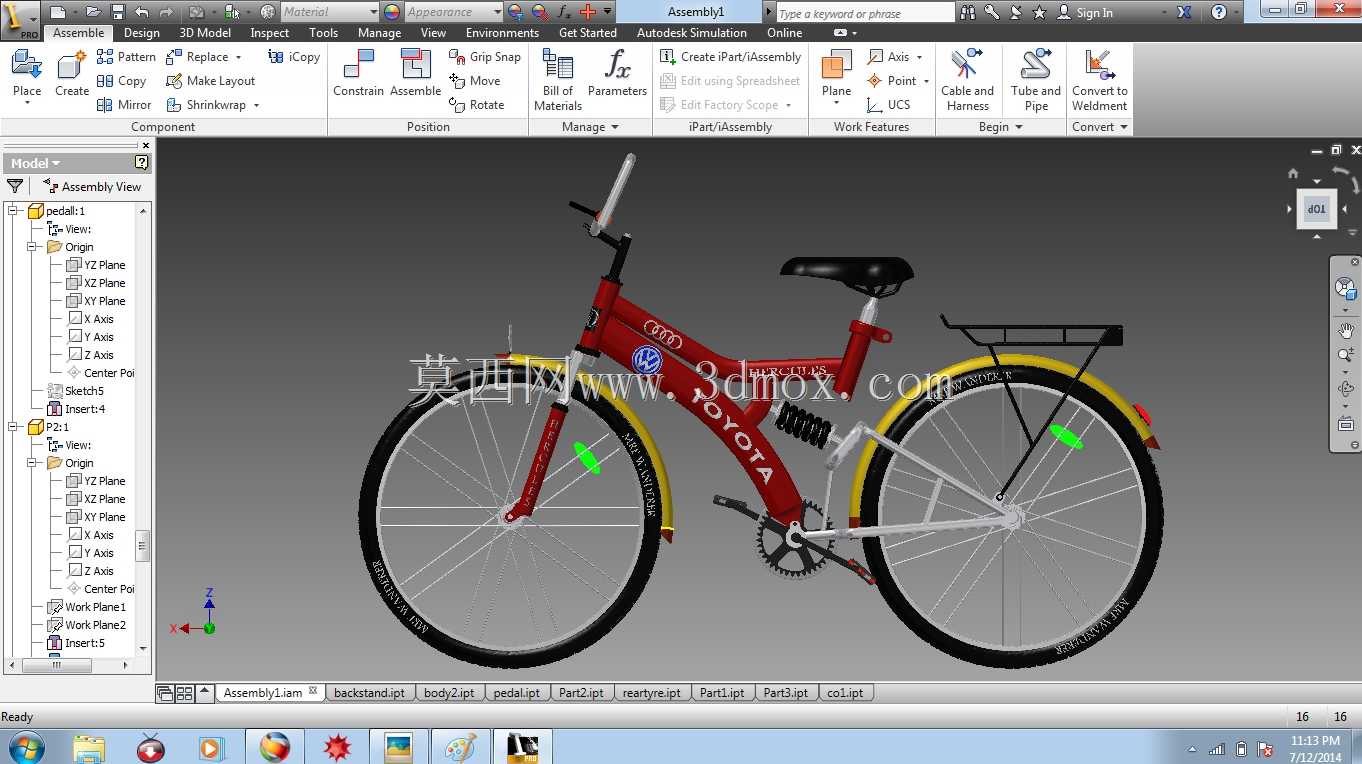Click the Pan tool on navigation bar
Image resolution: width=1362 pixels, height=764 pixels.
[1346, 331]
